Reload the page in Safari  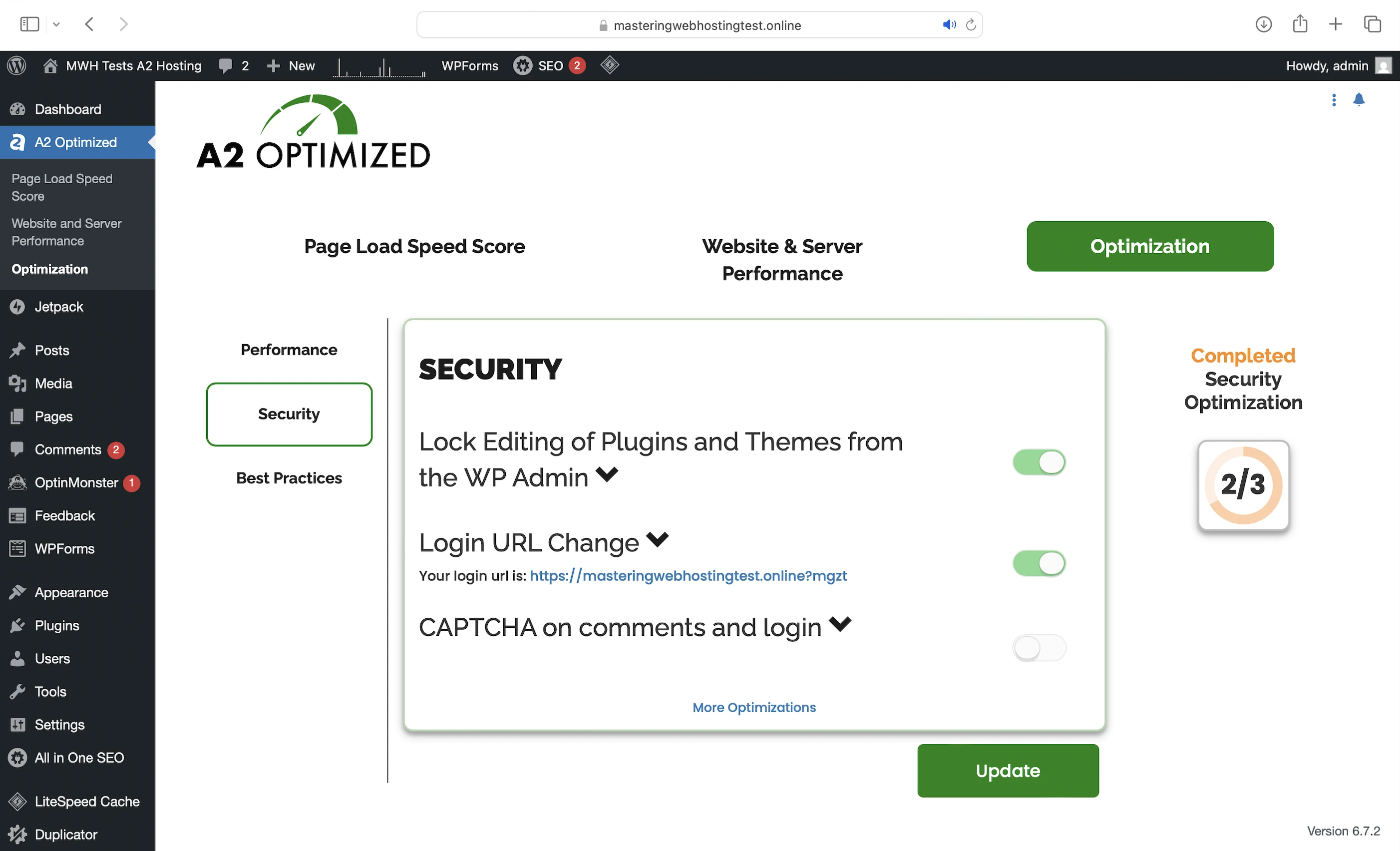pyautogui.click(x=971, y=25)
